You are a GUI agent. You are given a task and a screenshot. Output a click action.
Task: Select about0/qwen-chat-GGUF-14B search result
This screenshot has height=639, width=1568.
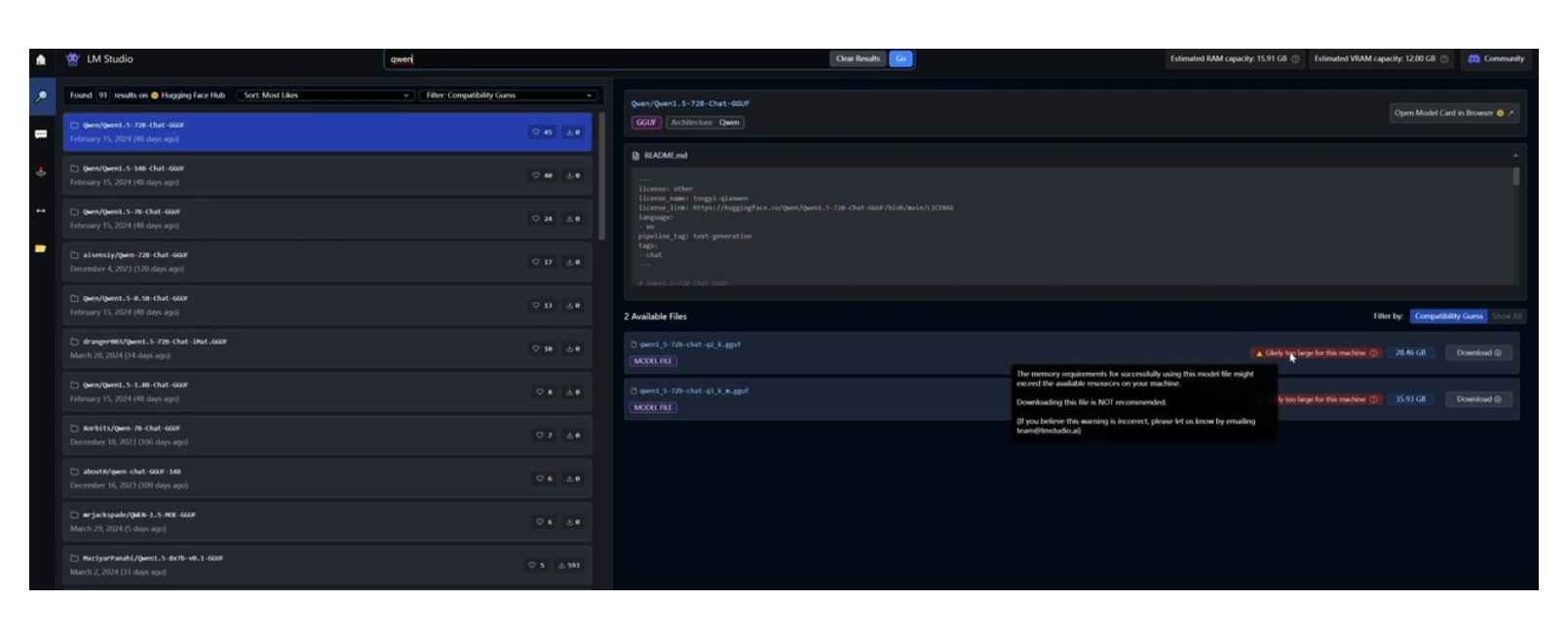(326, 479)
